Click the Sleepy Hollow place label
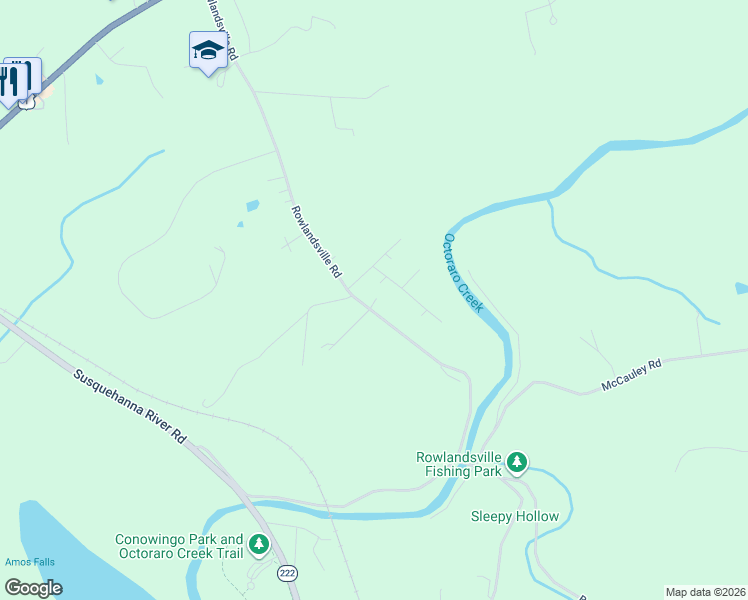Screen dimensions: 748x600 [x=515, y=517]
